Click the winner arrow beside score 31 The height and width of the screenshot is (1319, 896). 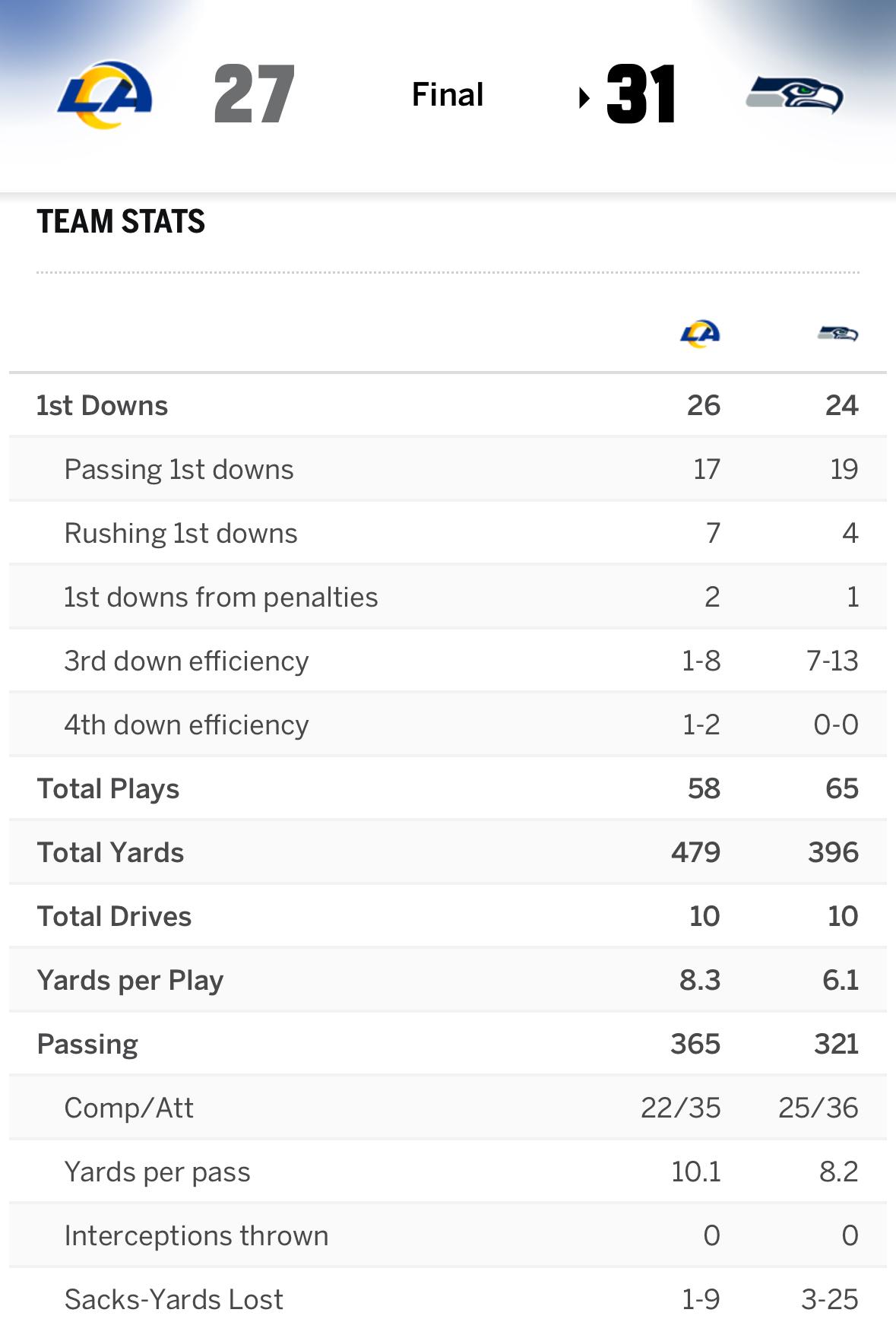tap(584, 97)
